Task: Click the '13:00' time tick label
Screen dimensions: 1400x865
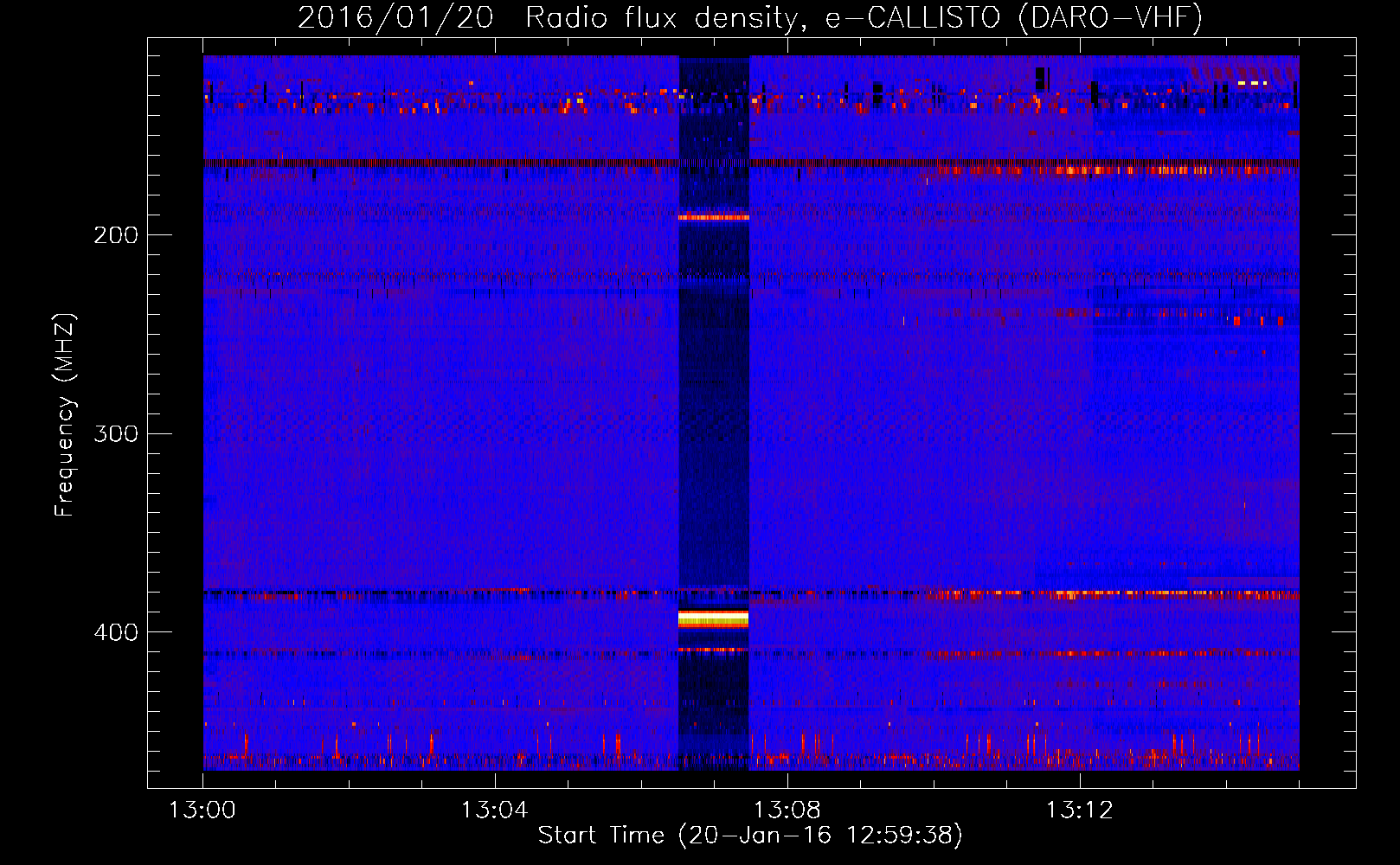Action: [x=202, y=811]
